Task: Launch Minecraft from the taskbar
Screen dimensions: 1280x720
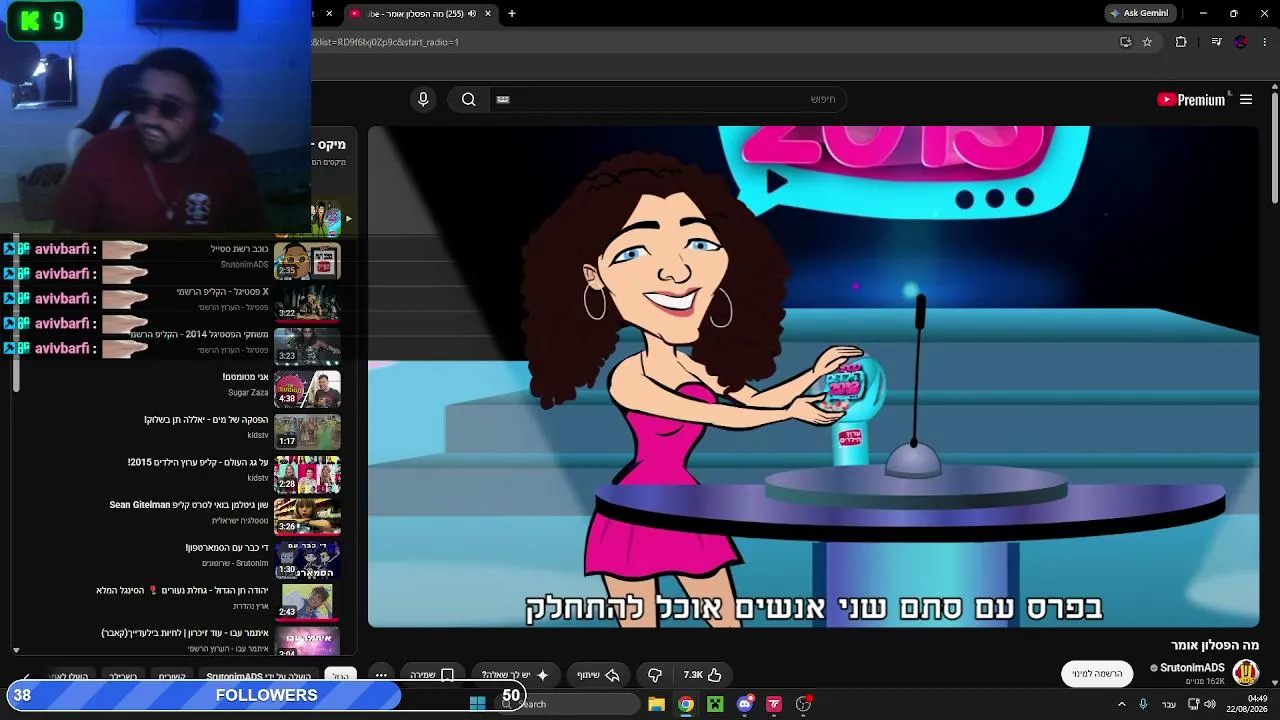Action: pyautogui.click(x=715, y=704)
